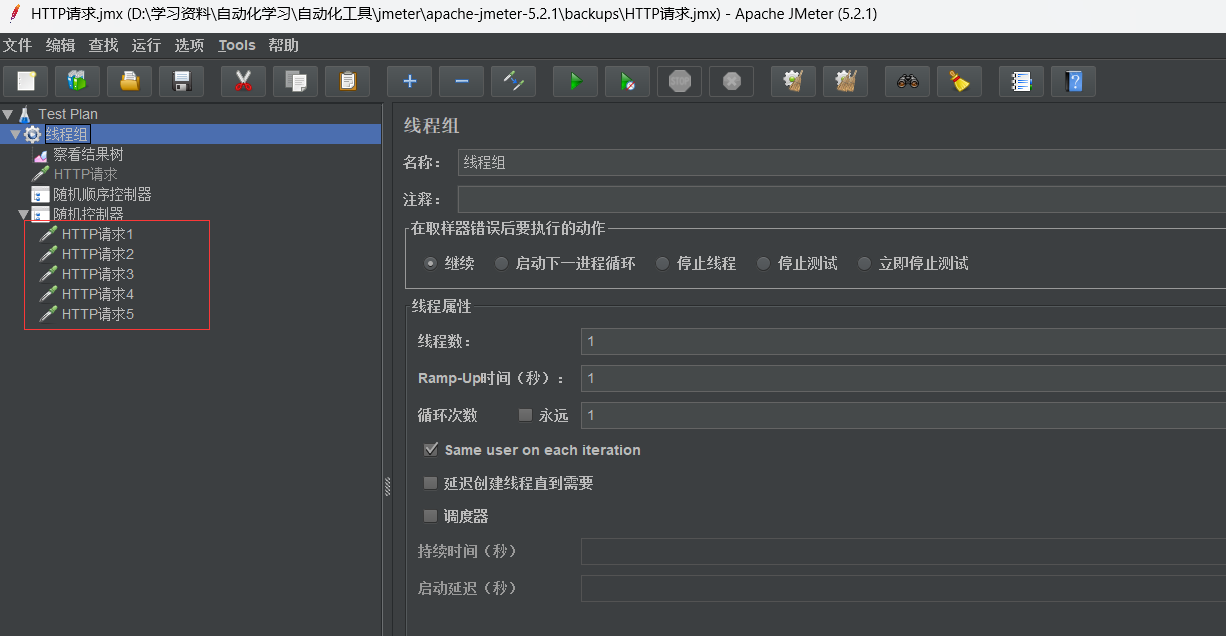Collapse the Test Plan tree node
The height and width of the screenshot is (636, 1226).
pyautogui.click(x=8, y=114)
